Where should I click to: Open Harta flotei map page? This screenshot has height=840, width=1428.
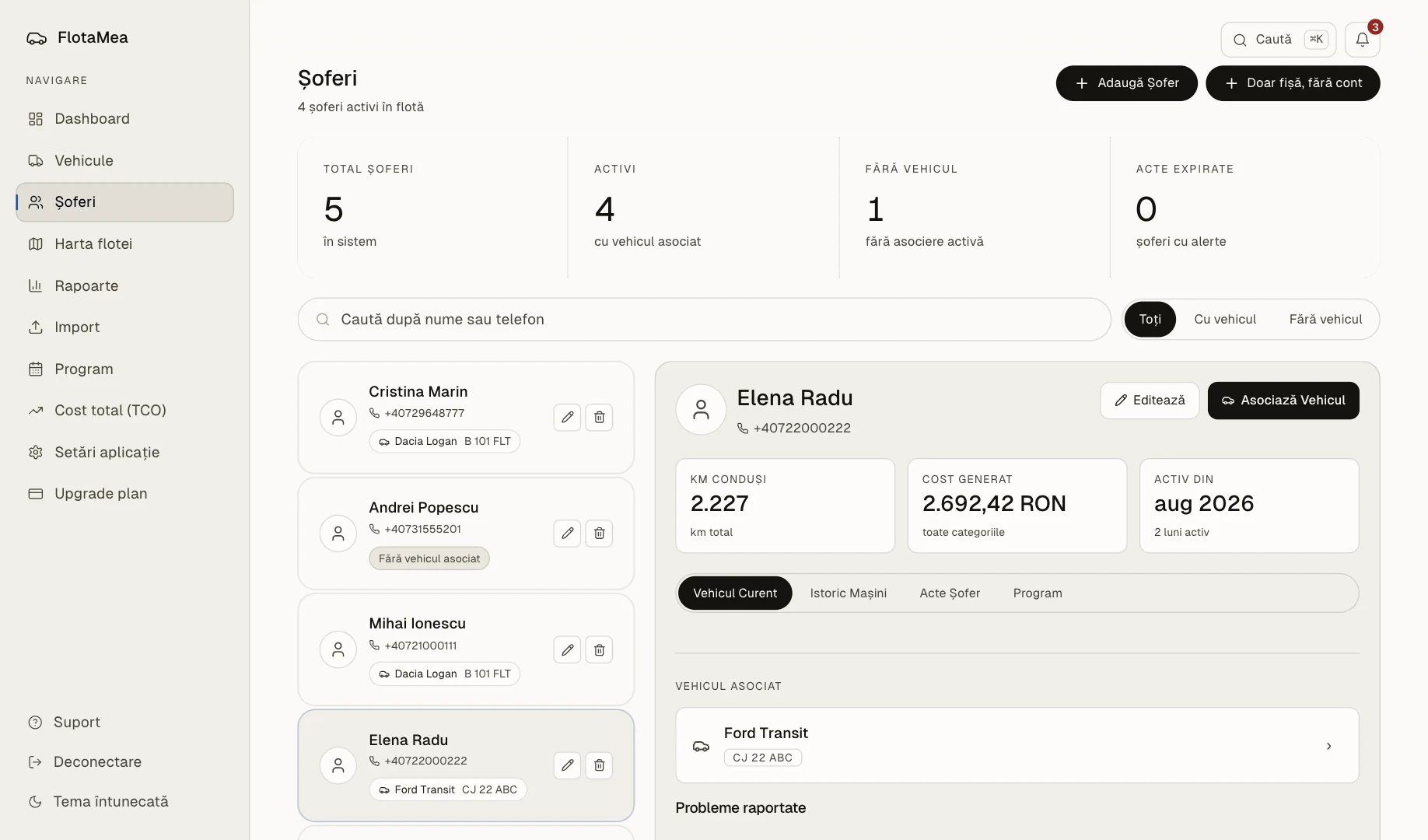tap(124, 244)
